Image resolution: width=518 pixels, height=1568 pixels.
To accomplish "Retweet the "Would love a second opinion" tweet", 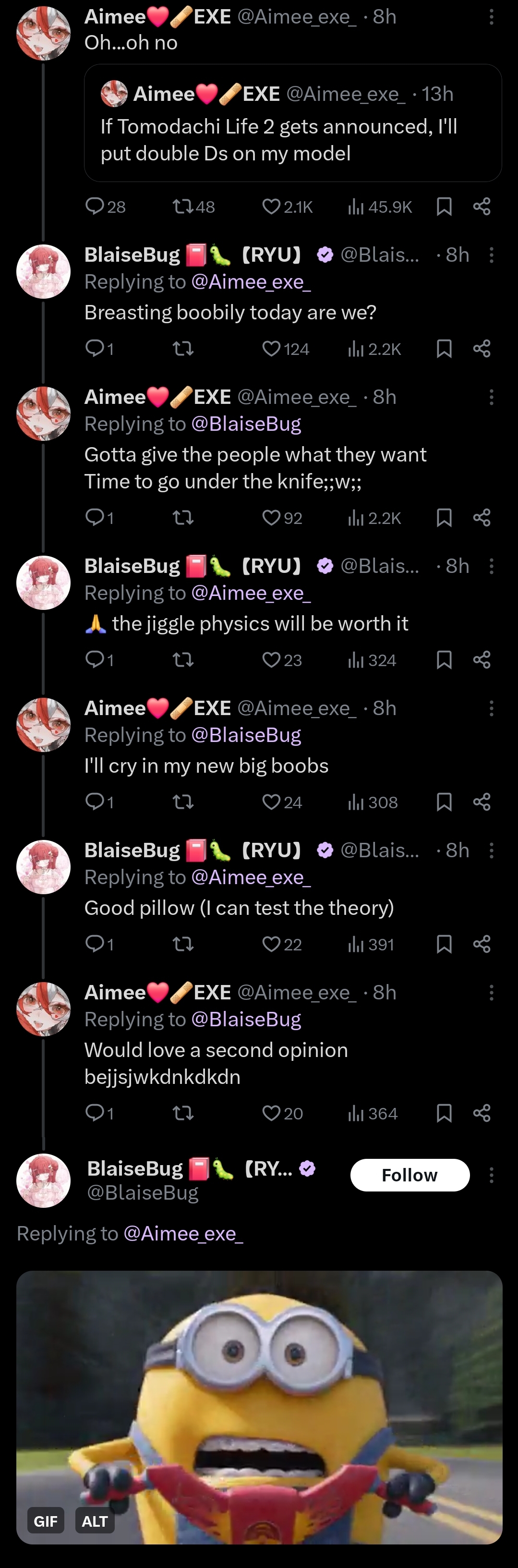I will [183, 1113].
